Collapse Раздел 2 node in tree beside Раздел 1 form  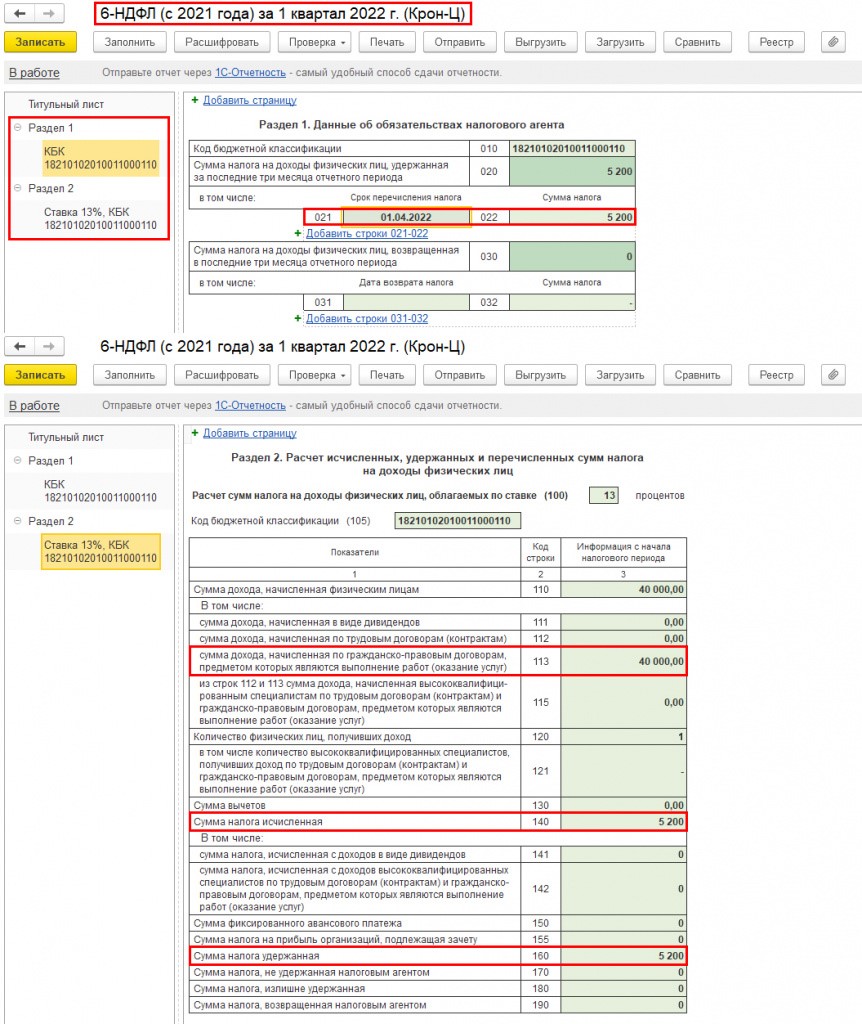pyautogui.click(x=18, y=188)
